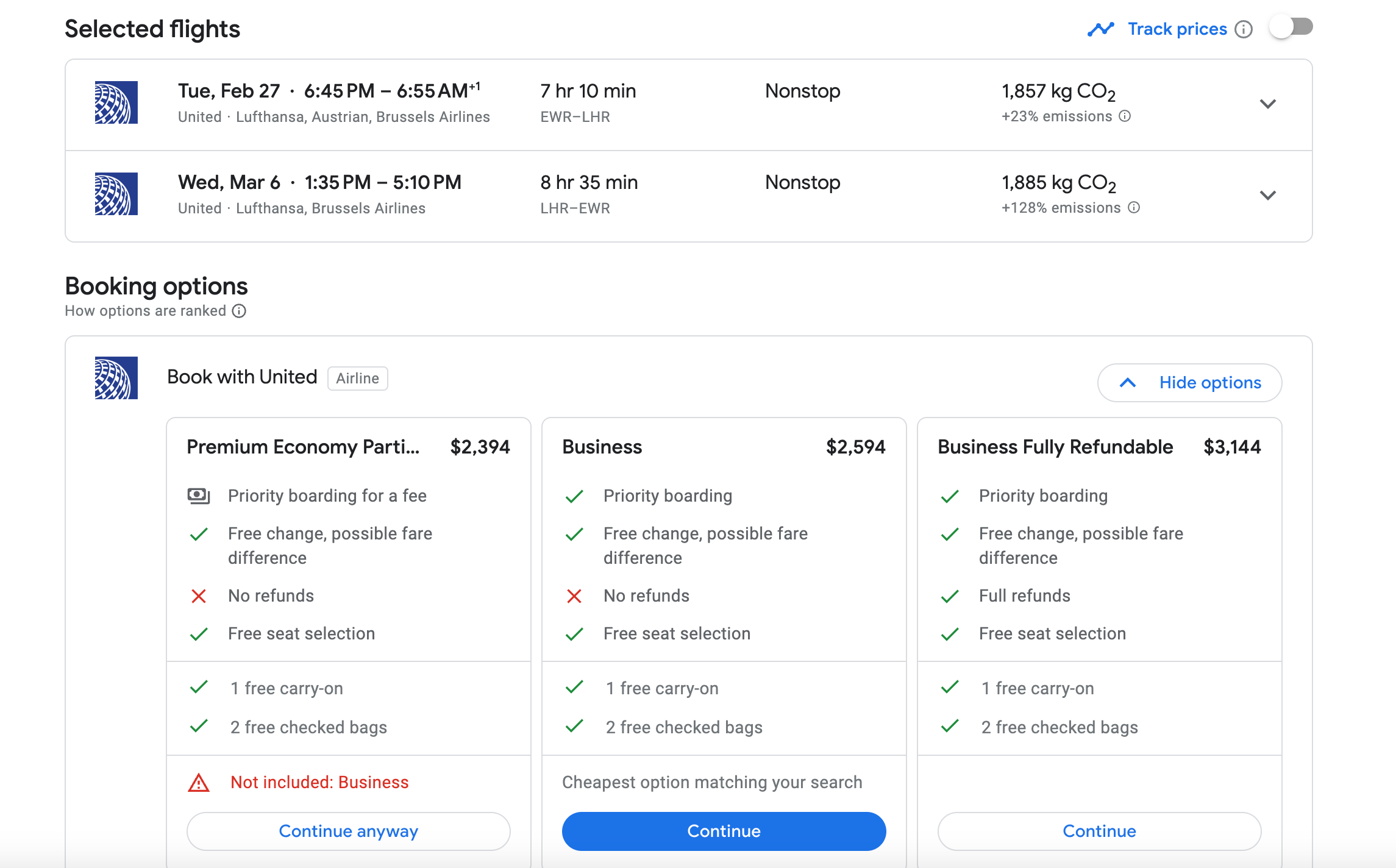This screenshot has height=868, width=1396.
Task: Click the How options are ranked text
Action: click(x=146, y=311)
